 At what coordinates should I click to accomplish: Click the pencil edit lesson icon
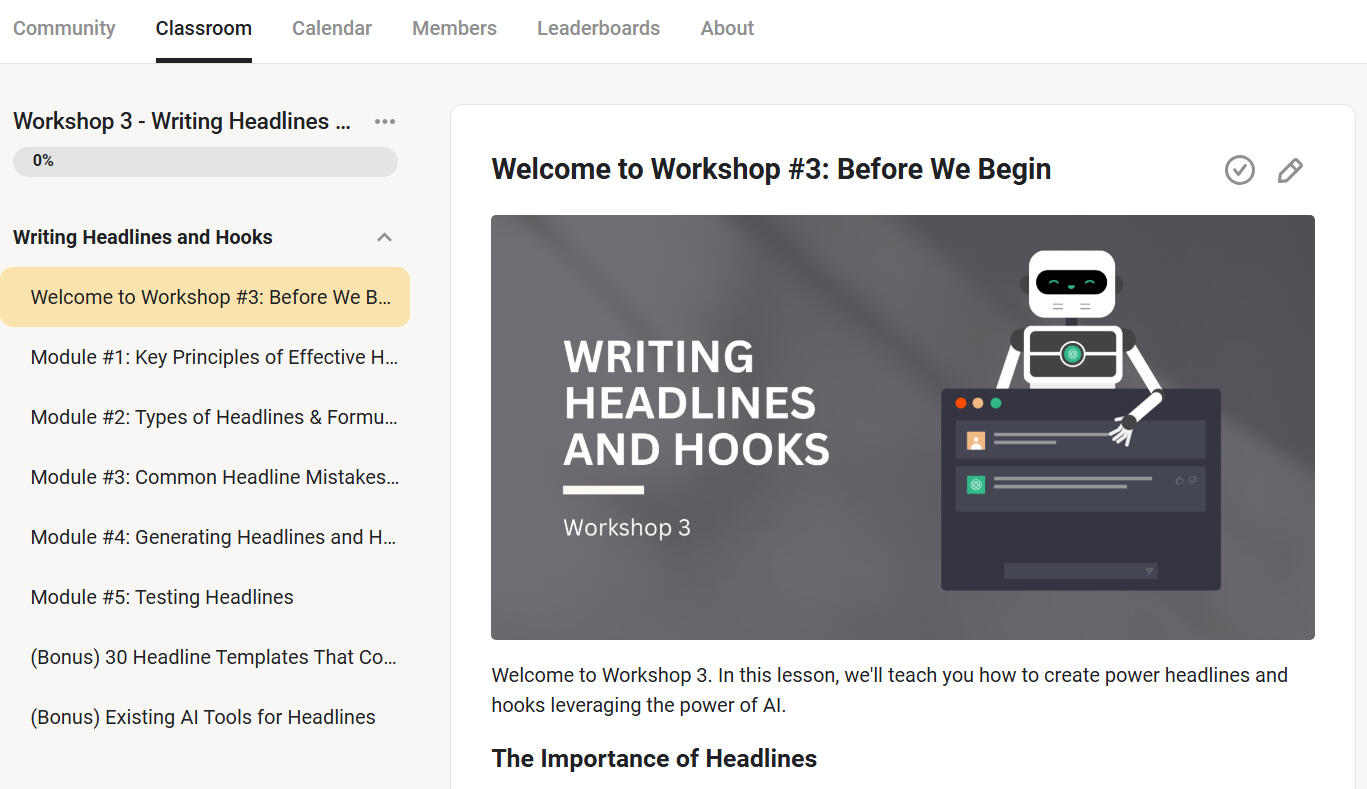1290,170
